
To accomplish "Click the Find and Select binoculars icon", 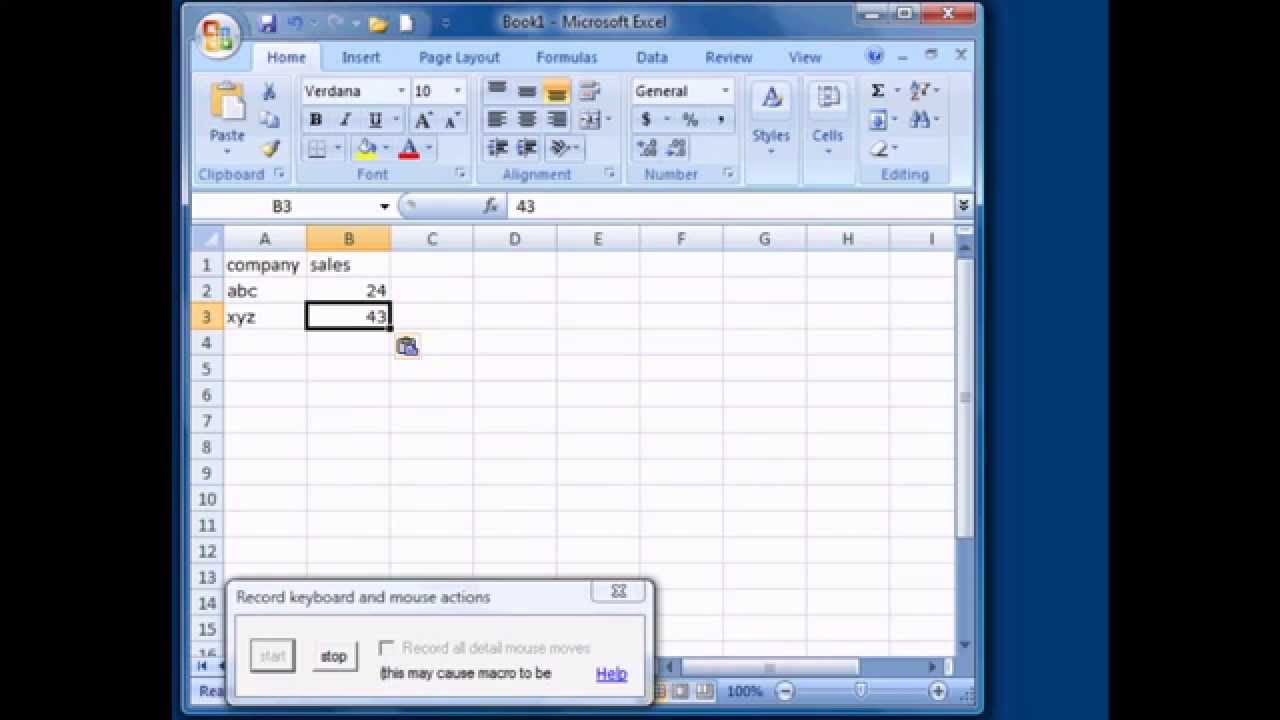I will 919,120.
